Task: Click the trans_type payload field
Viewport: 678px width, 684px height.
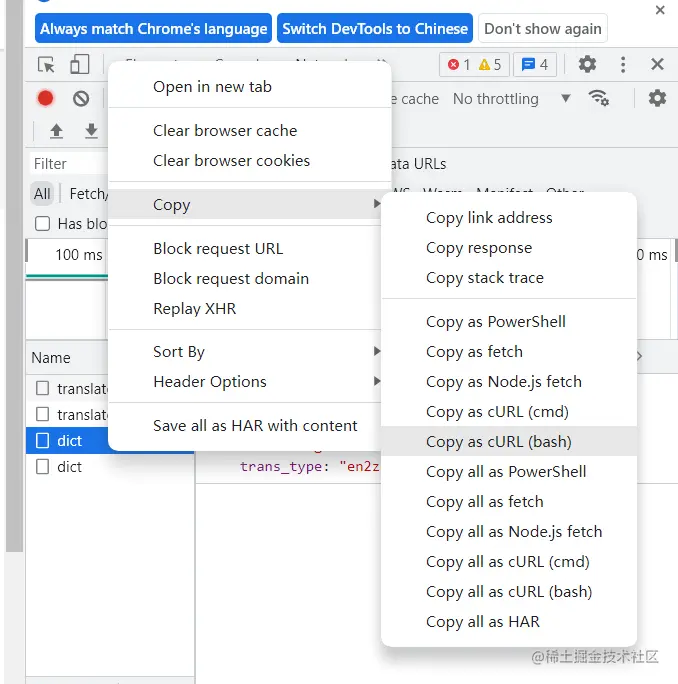Action: tap(309, 466)
